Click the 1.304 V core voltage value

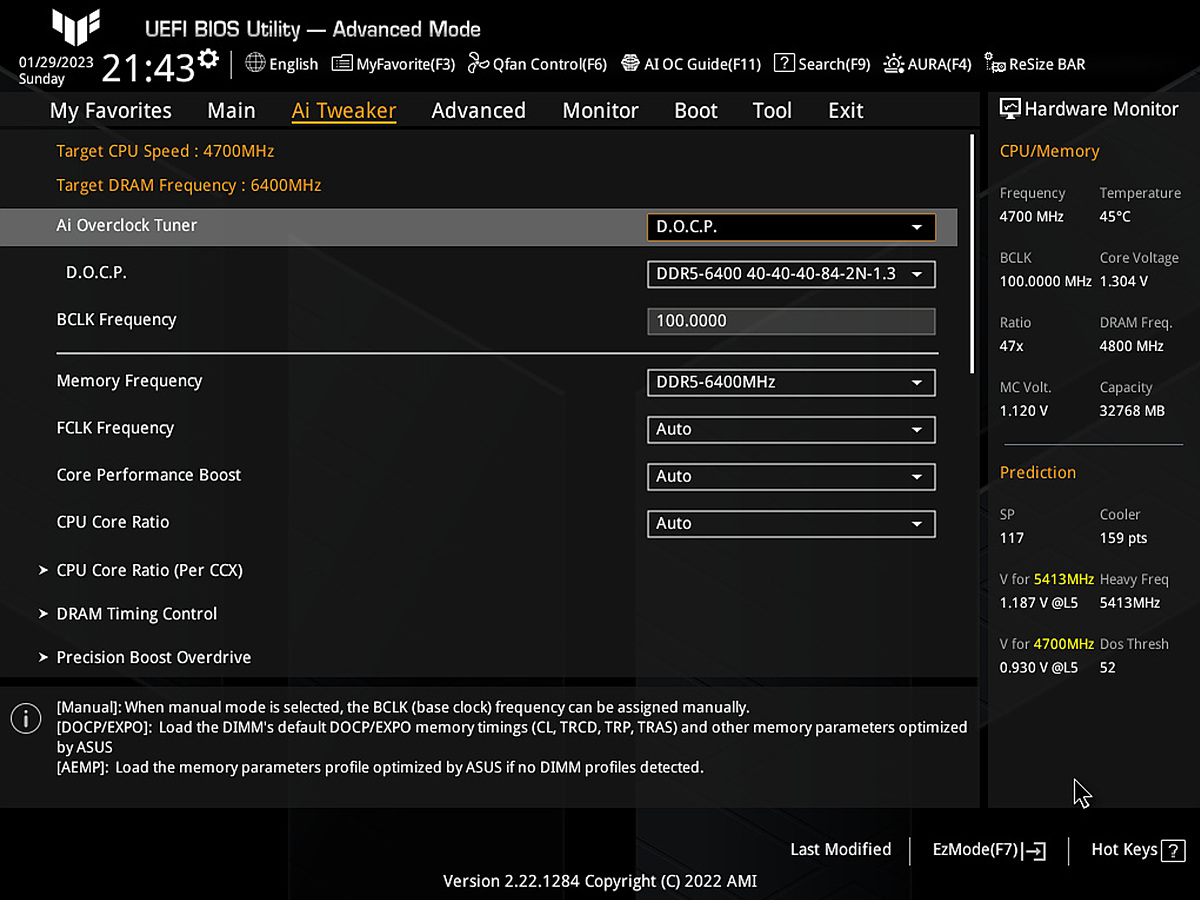pyautogui.click(x=1124, y=281)
